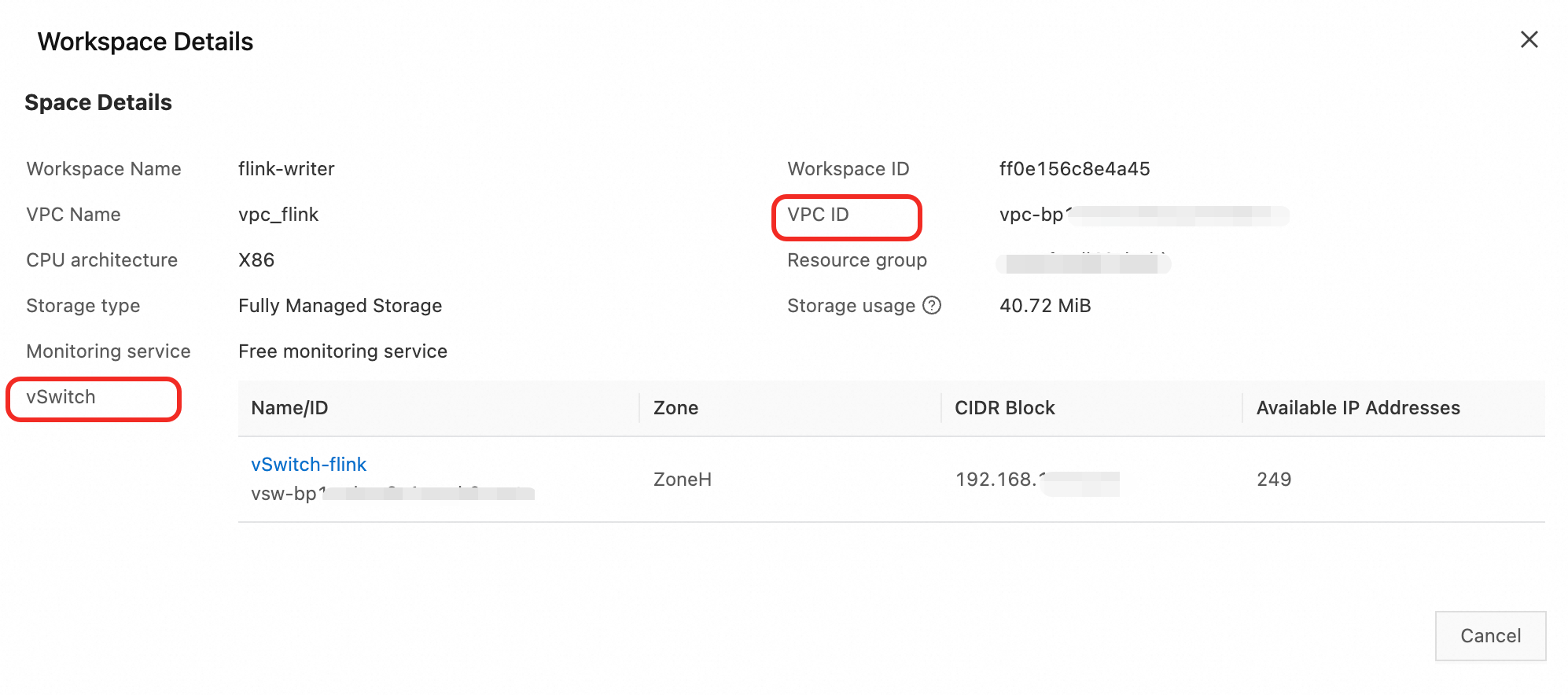Screen dimensions: 1568x695
Task: Click the Storage usage help icon
Action: point(932,305)
